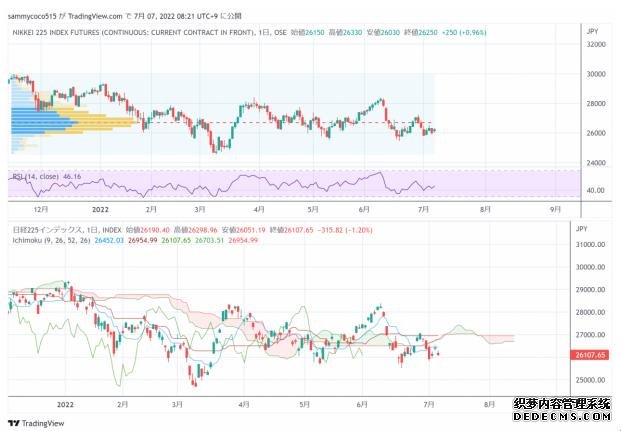622x431 pixels.
Task: Click the 24000 label on the futures price axis
Action: pos(596,163)
